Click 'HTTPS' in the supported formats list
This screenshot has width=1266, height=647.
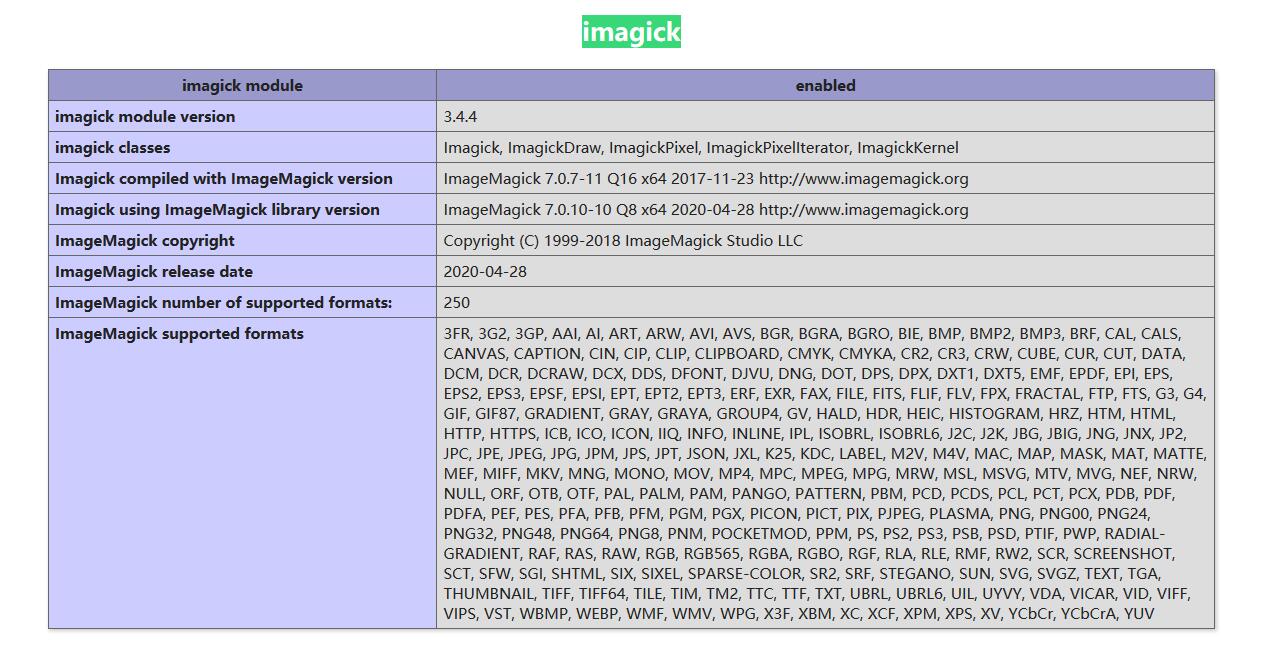point(512,434)
